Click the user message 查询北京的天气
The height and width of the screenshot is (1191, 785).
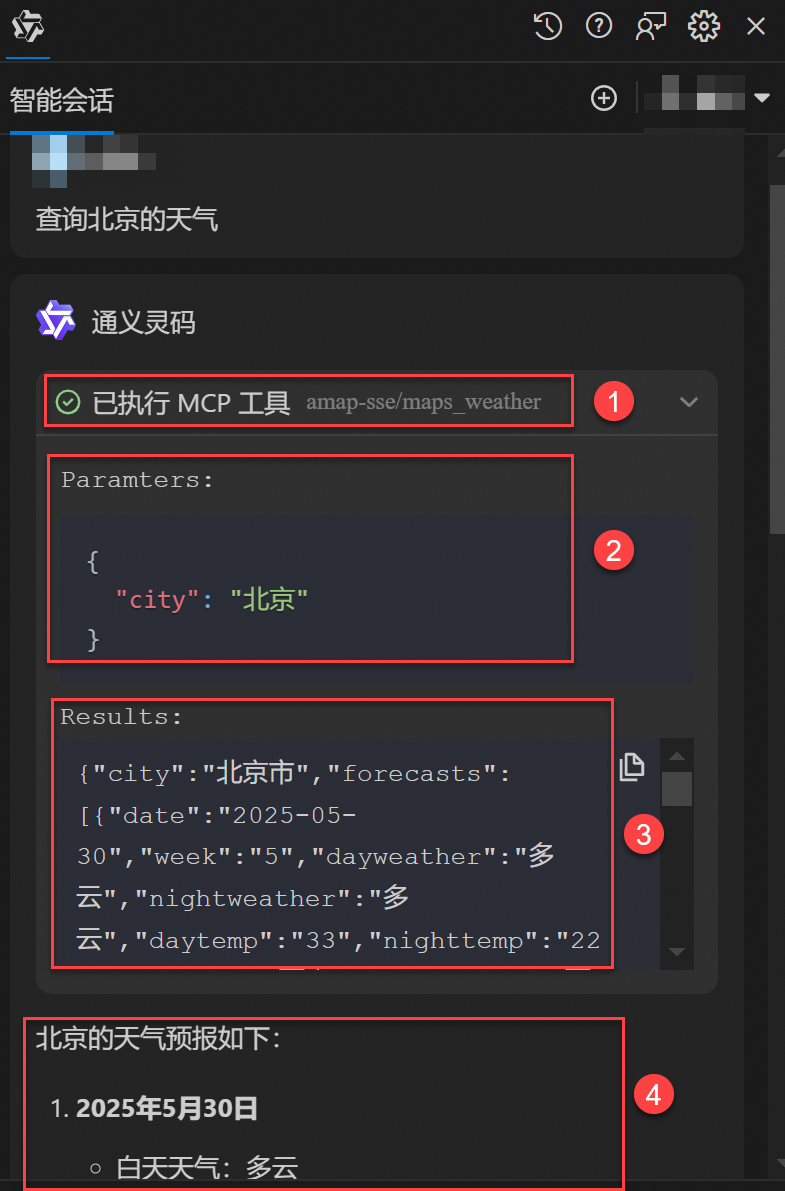(127, 220)
